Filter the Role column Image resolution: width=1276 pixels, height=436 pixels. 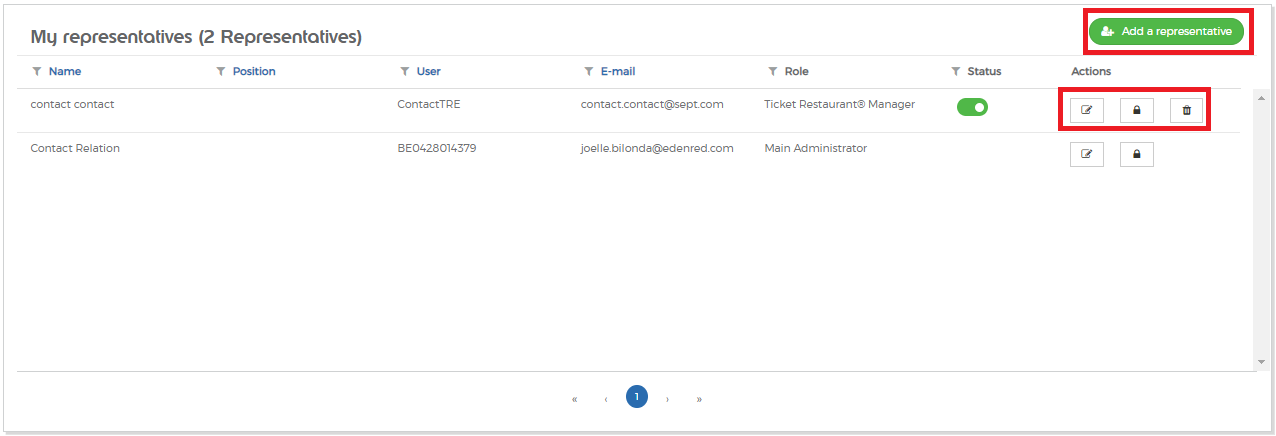(773, 72)
